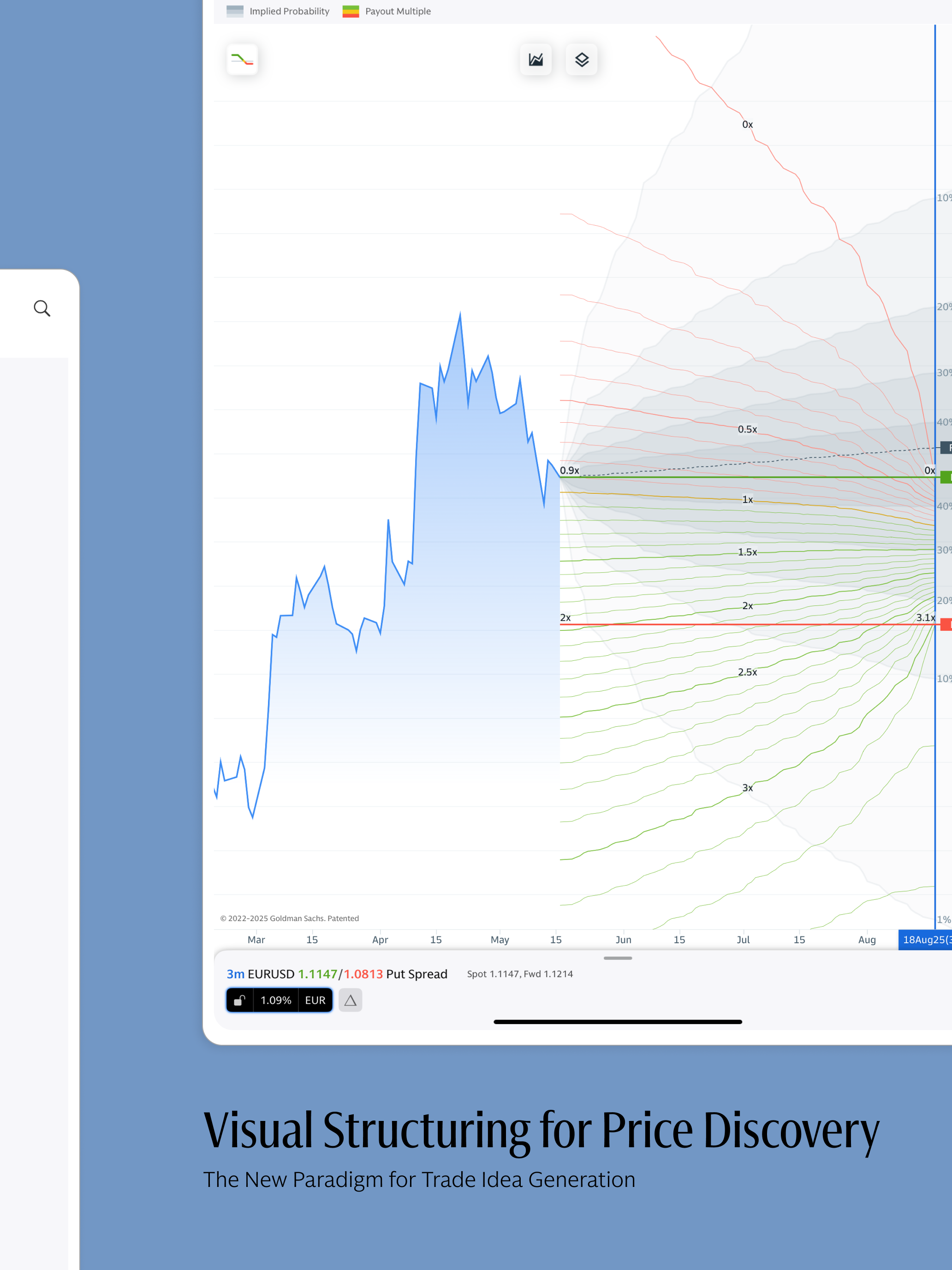Tap the bottom panel drag handle
Image resolution: width=952 pixels, height=1270 pixels.
click(618, 958)
